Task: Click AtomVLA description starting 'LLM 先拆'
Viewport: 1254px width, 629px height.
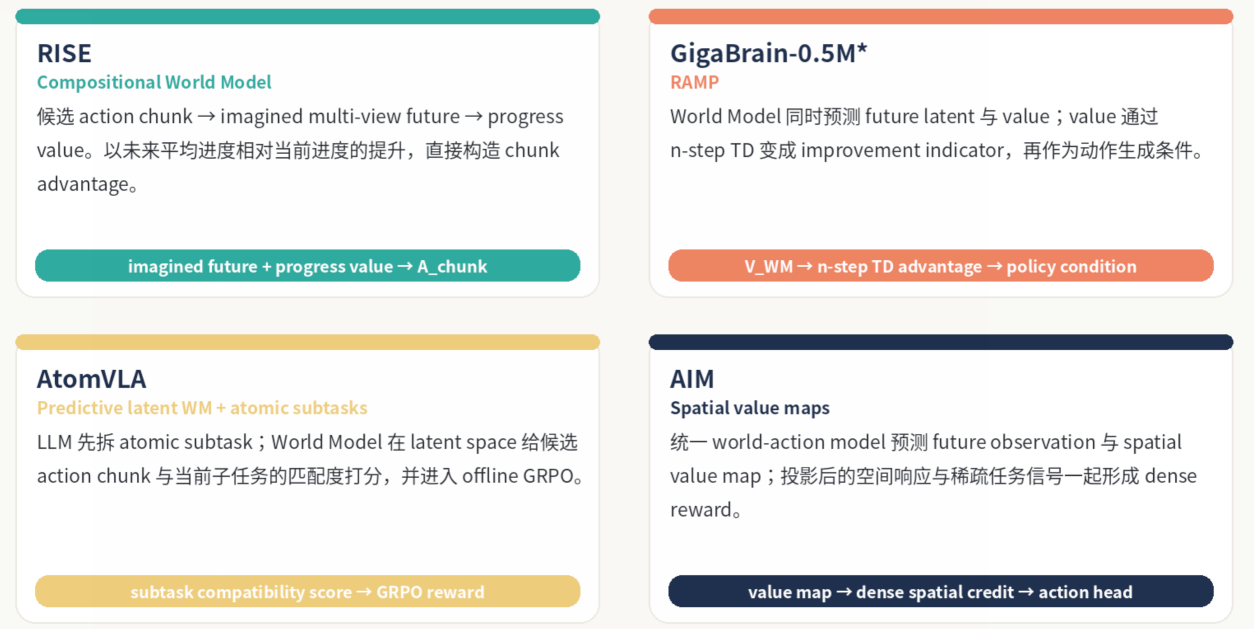Action: (311, 459)
